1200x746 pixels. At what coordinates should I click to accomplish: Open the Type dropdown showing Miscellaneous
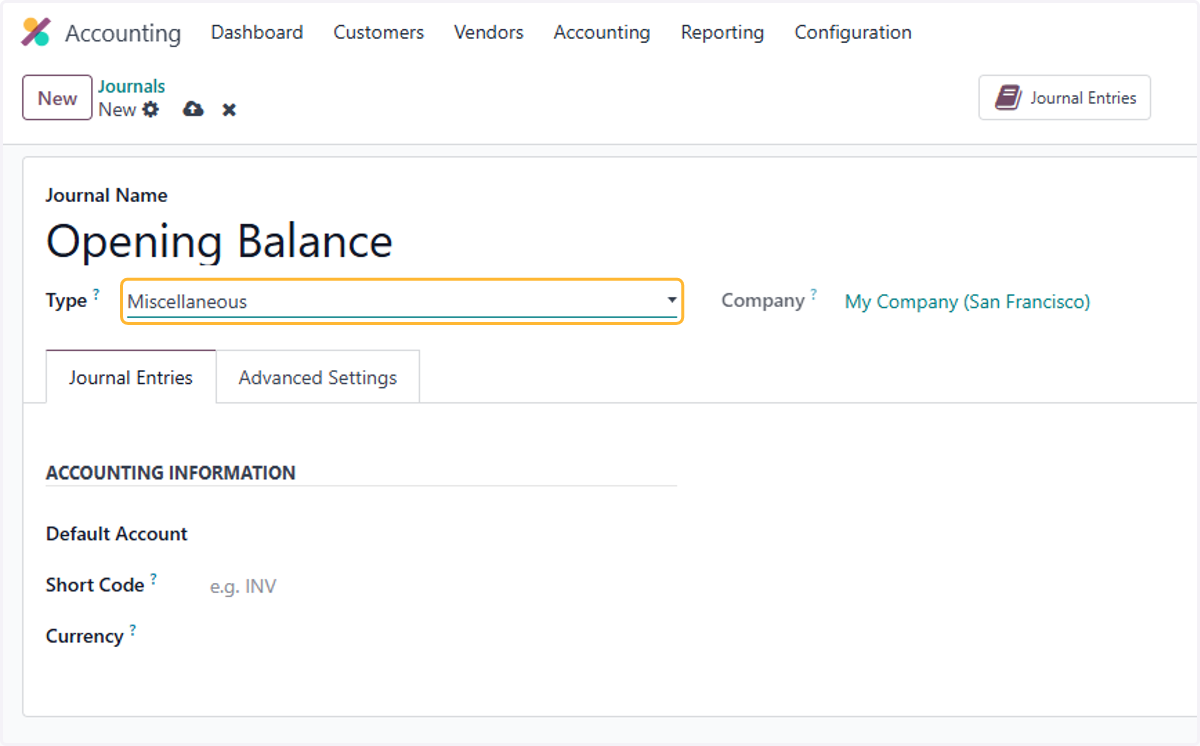pos(402,301)
